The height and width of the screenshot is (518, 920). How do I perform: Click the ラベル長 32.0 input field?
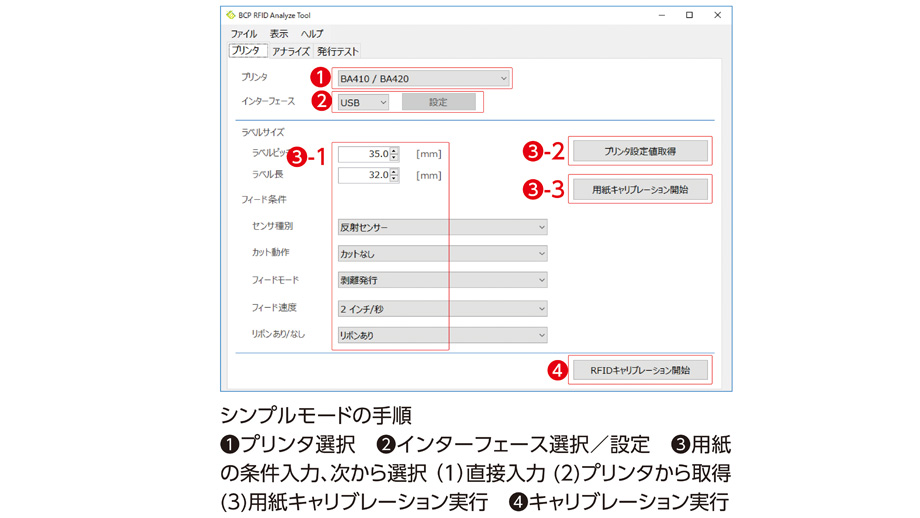(x=363, y=176)
